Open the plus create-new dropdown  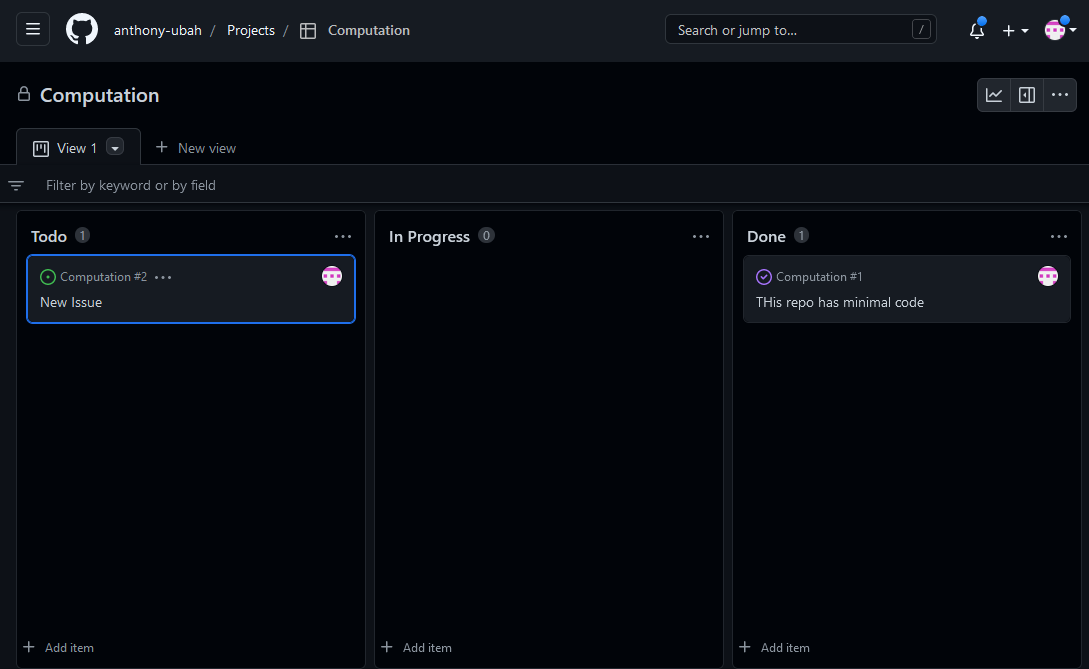coord(1015,30)
